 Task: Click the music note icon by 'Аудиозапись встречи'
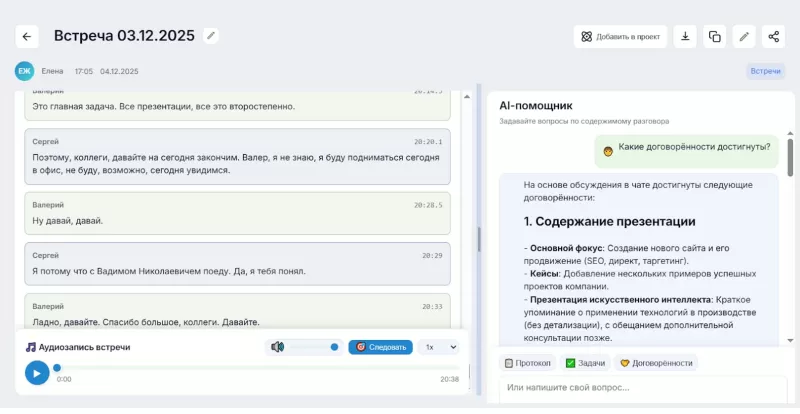coord(31,347)
